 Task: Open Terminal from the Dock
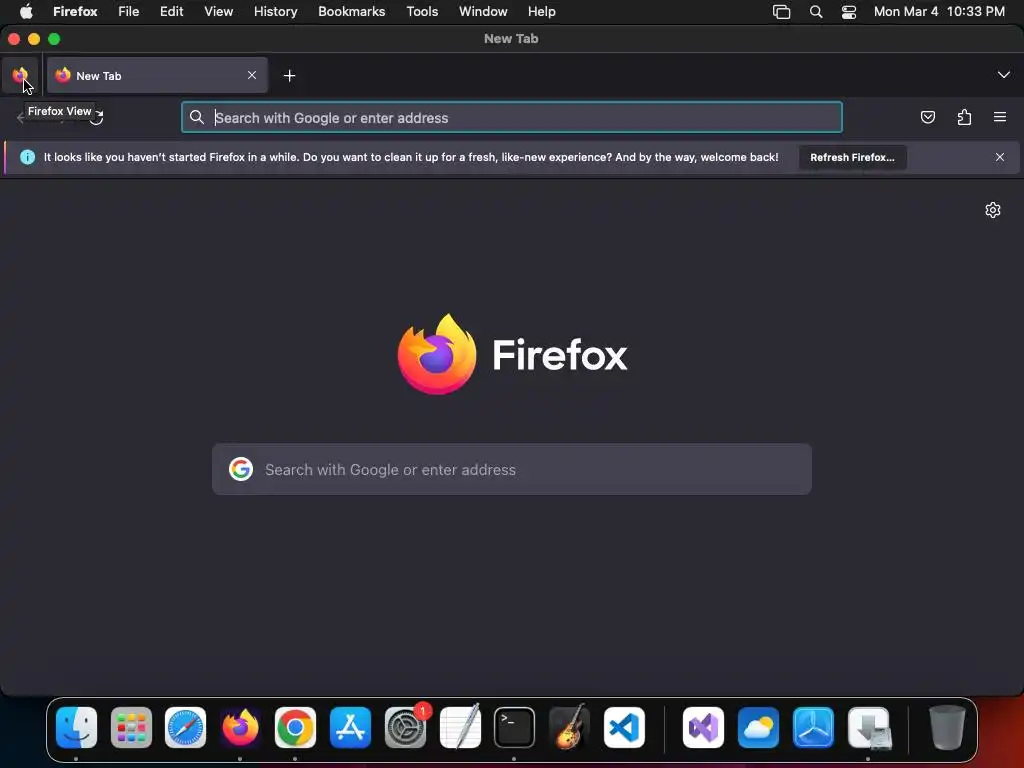[x=514, y=727]
